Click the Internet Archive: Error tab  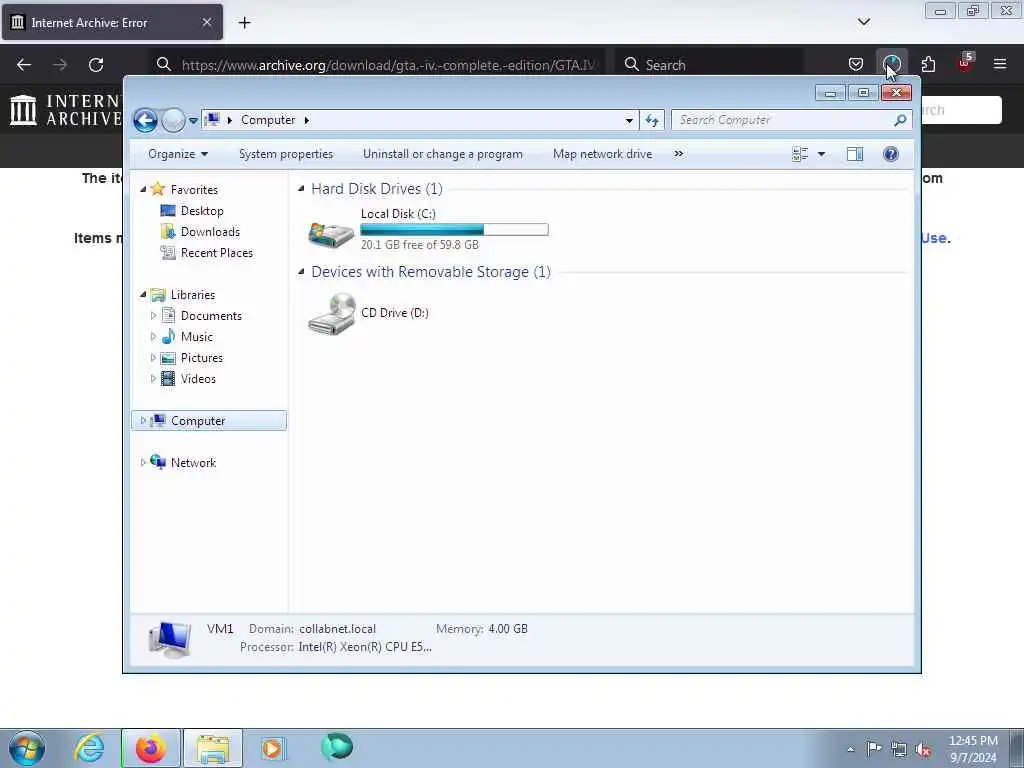coord(112,23)
